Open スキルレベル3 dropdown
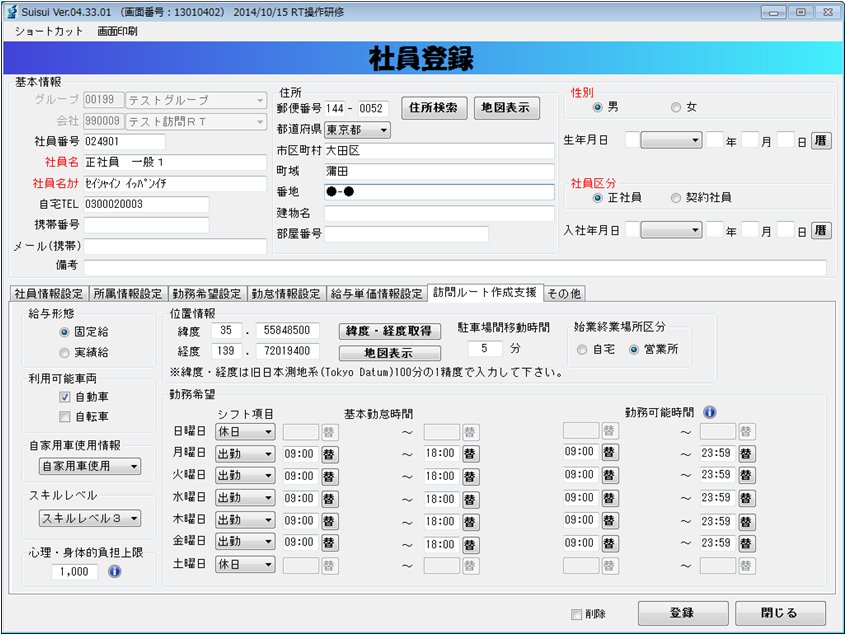Screen dimensions: 846x635 (x=90, y=518)
